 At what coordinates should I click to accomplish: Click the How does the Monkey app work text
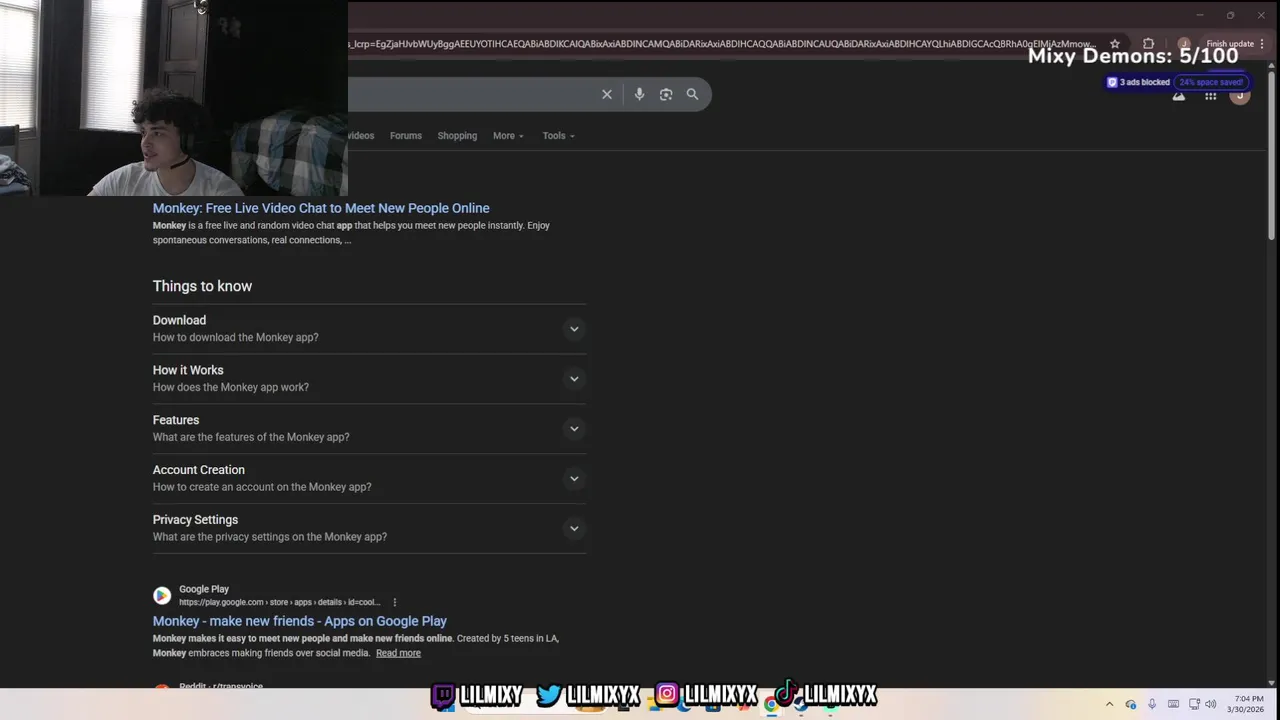click(x=231, y=388)
